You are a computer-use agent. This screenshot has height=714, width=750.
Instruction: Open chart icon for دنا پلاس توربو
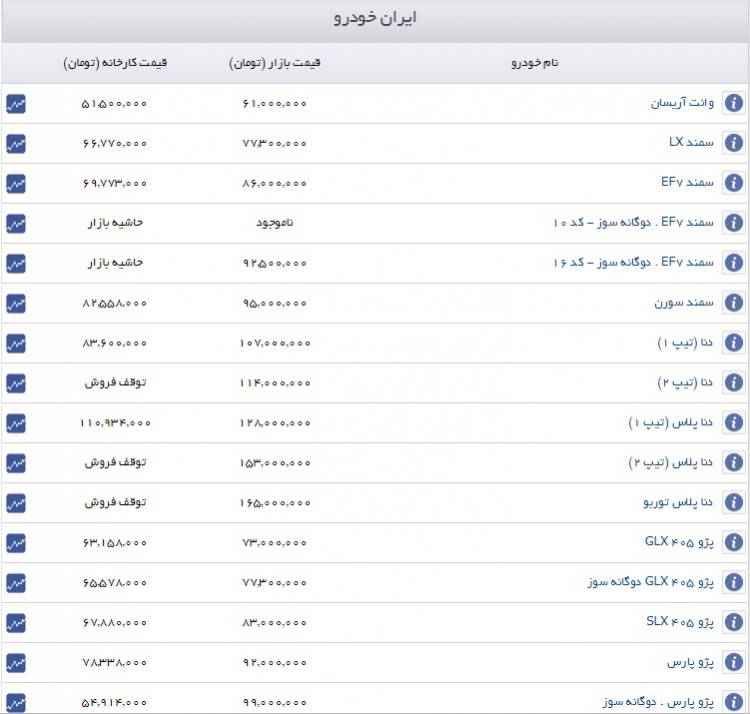pyautogui.click(x=16, y=503)
